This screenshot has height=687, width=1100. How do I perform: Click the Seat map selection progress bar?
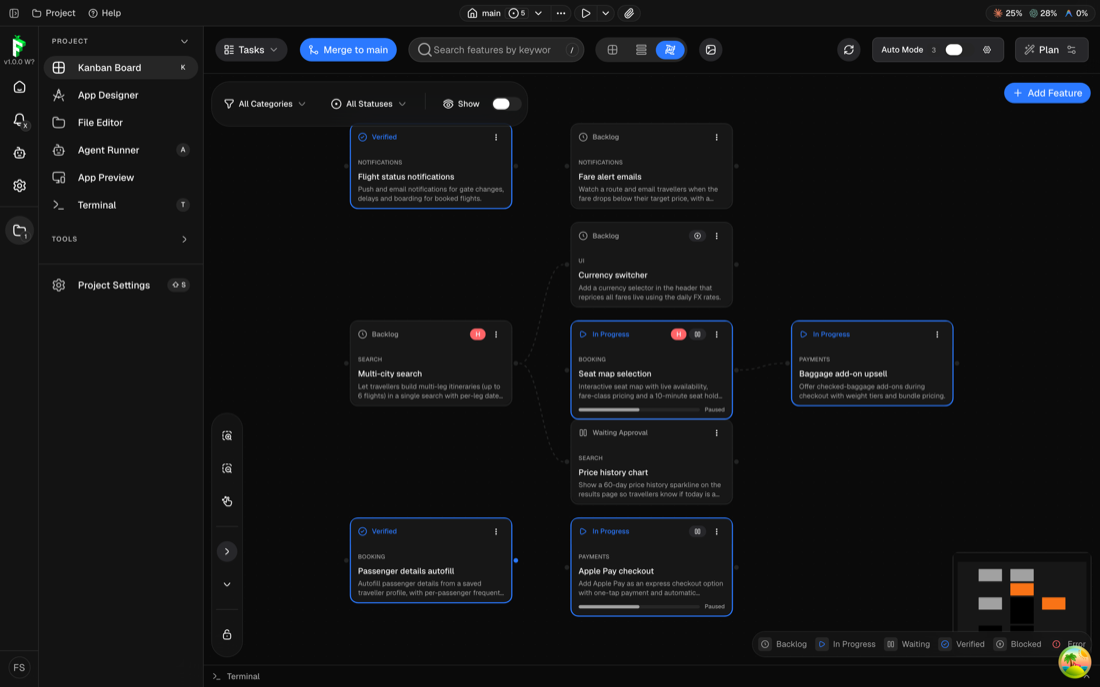pos(638,410)
